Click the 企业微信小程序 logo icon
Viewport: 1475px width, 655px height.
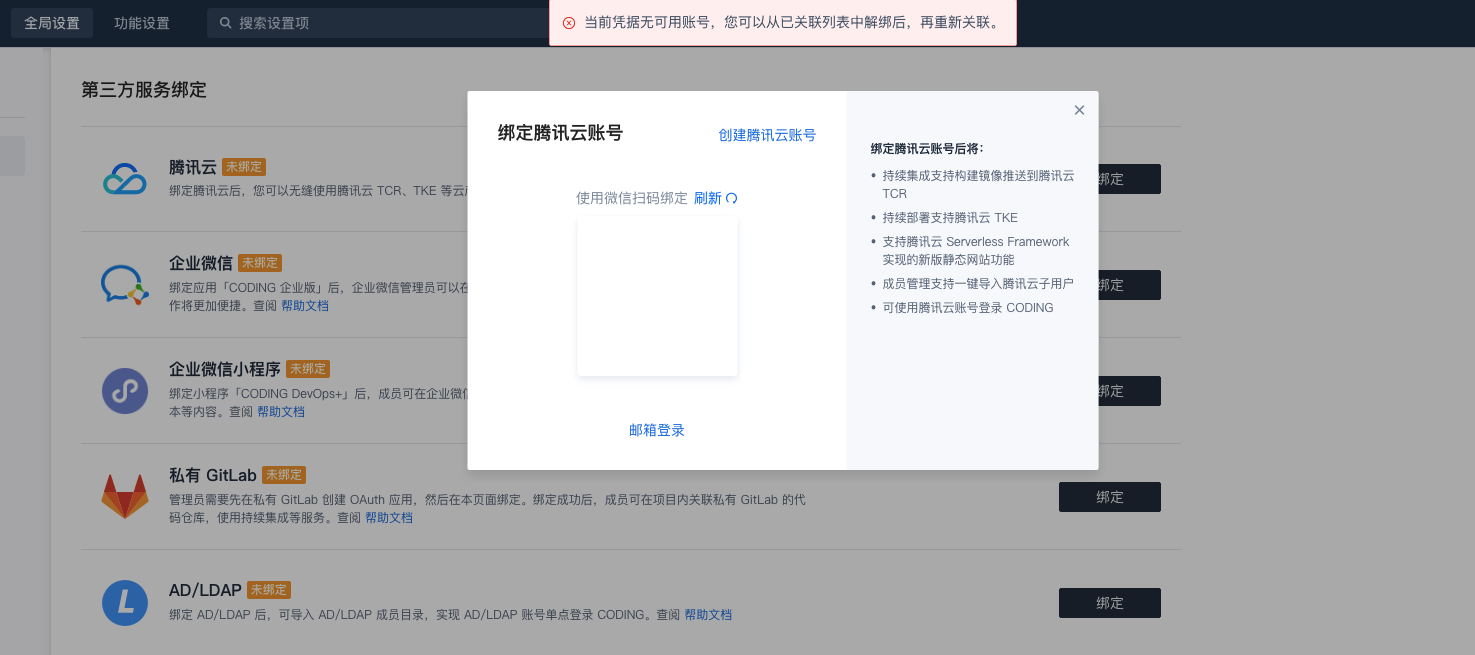pos(125,391)
